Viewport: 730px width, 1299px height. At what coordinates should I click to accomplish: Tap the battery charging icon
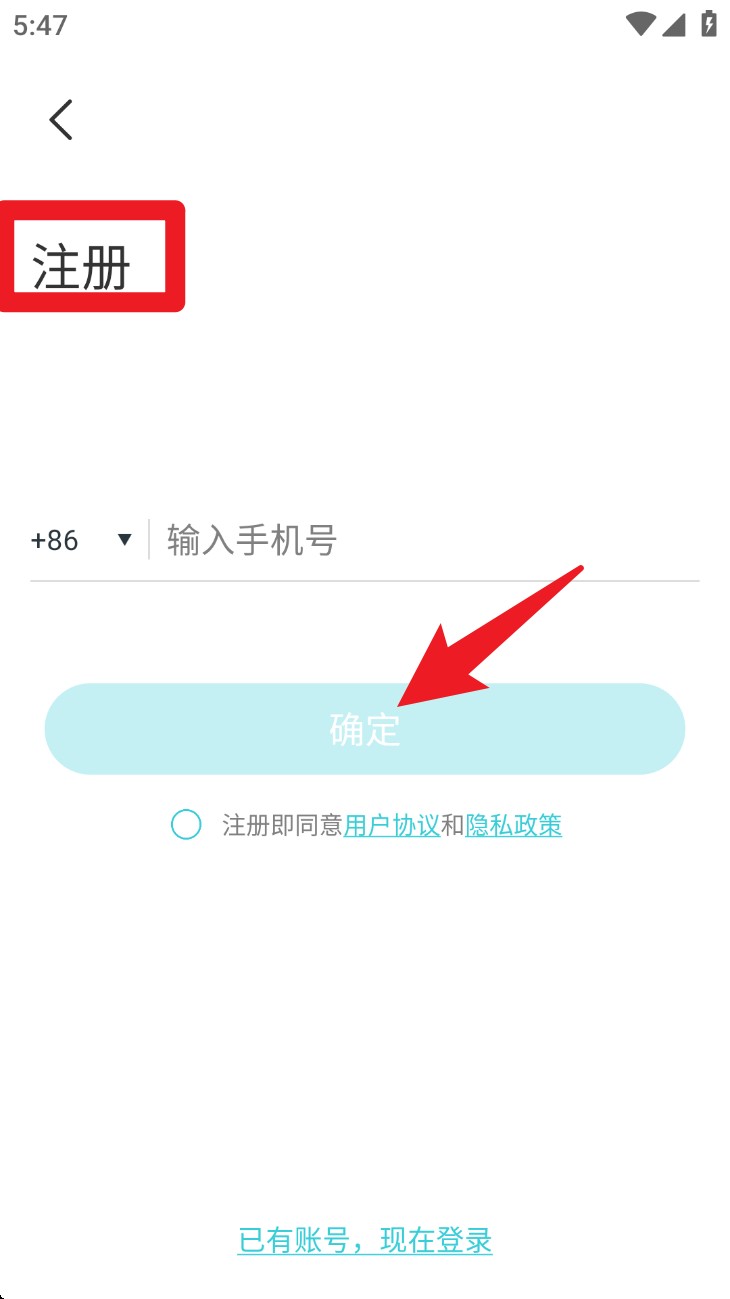pyautogui.click(x=709, y=24)
